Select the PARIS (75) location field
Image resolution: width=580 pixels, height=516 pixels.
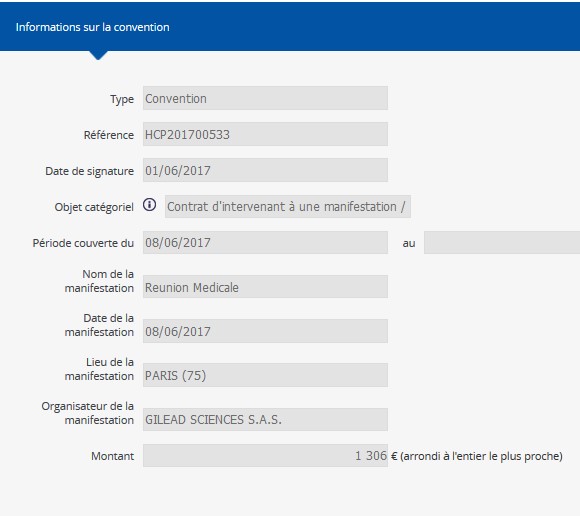pos(265,375)
